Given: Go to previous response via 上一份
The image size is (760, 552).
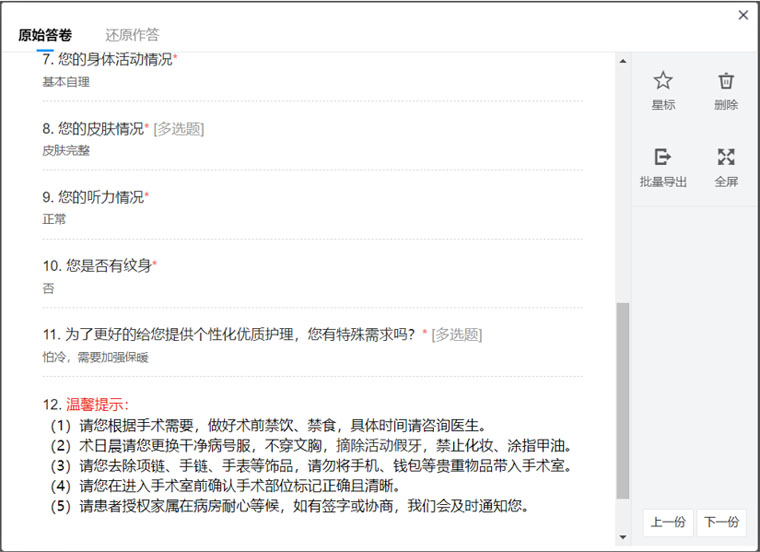Looking at the screenshot, I should 667,521.
